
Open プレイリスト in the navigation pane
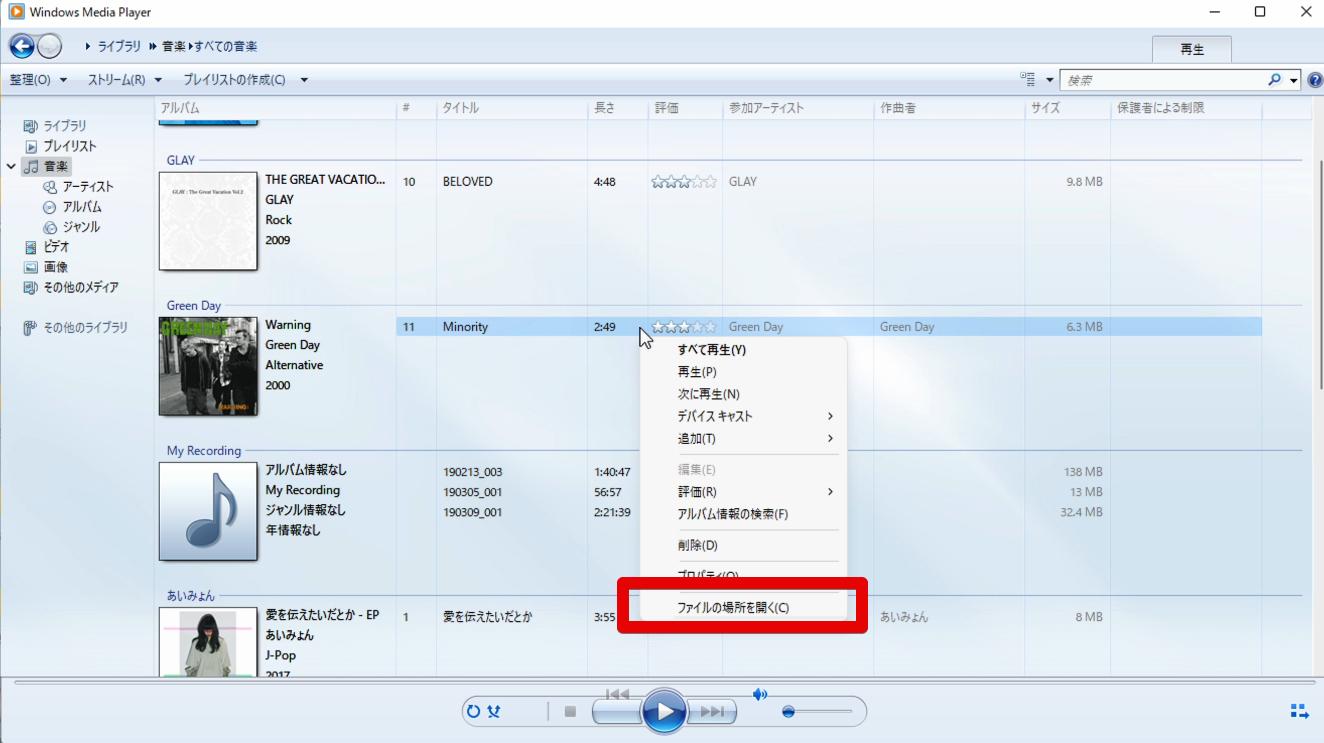click(69, 146)
